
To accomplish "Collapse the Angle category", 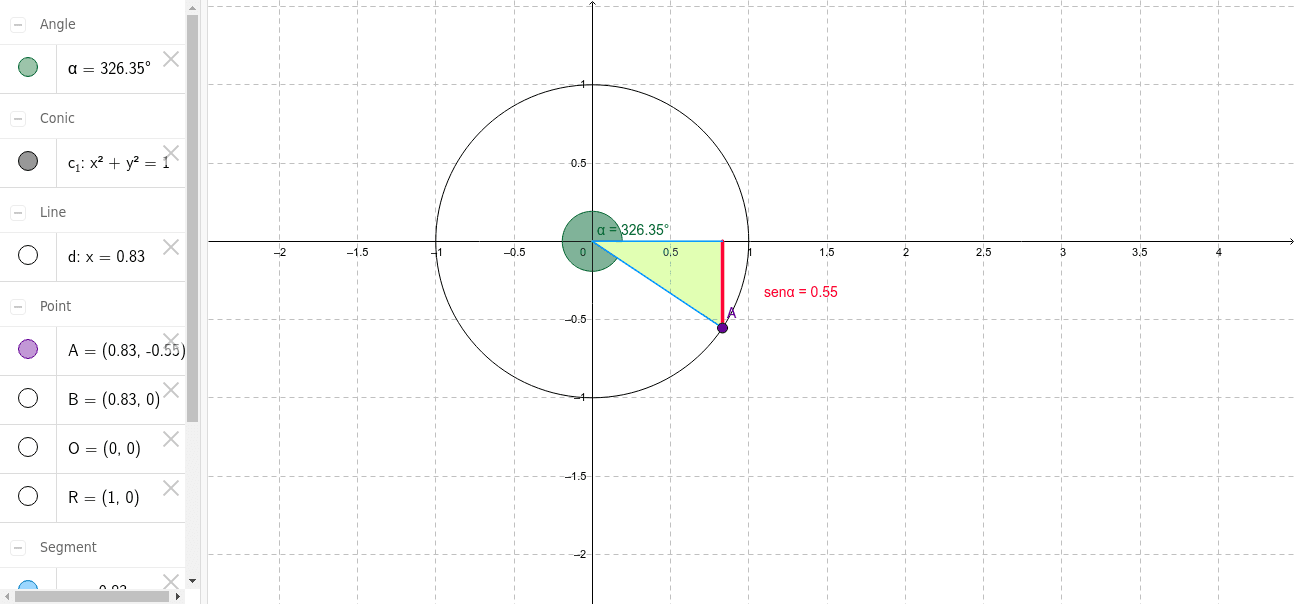I will point(18,24).
